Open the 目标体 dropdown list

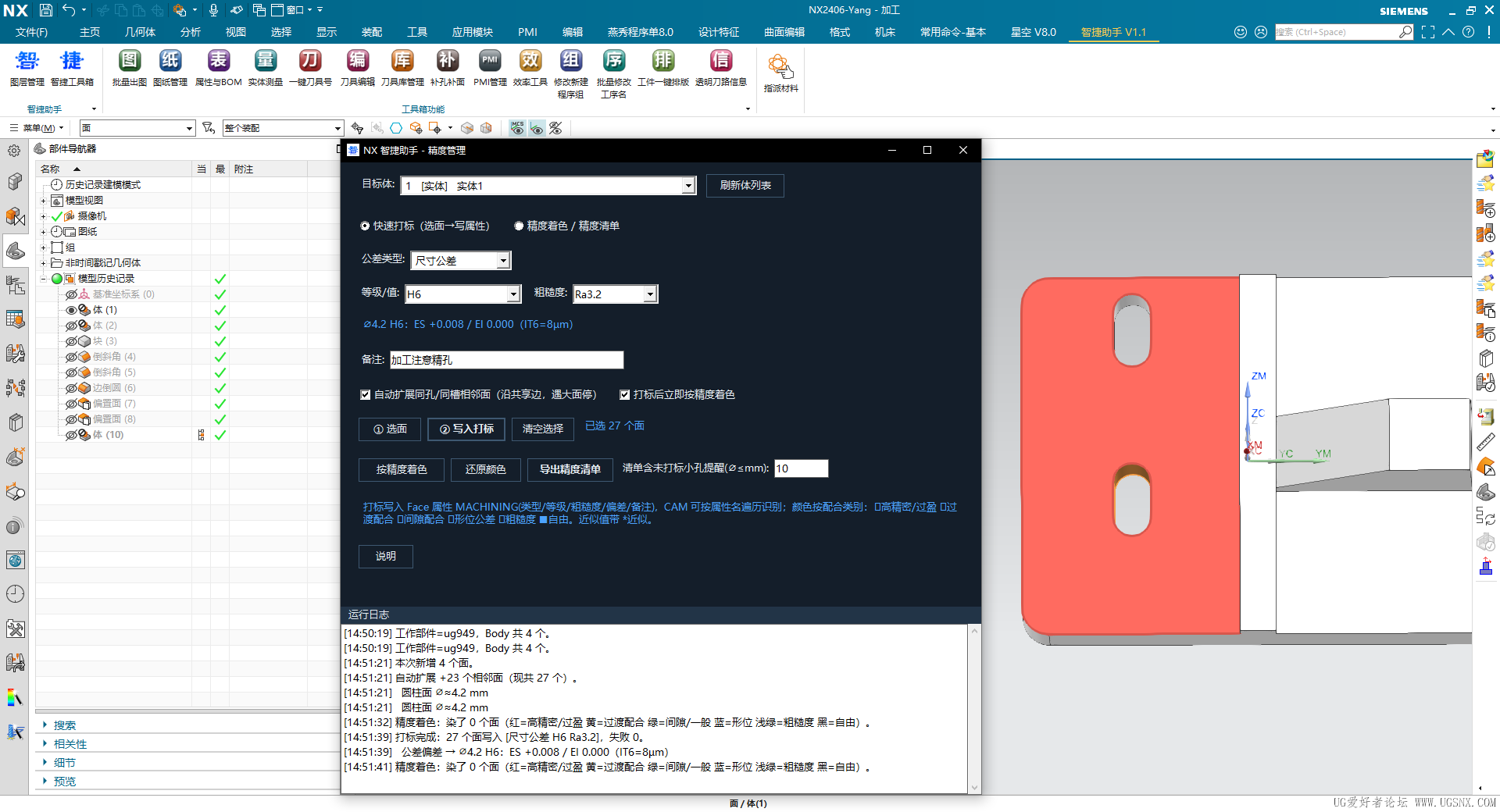pyautogui.click(x=687, y=186)
